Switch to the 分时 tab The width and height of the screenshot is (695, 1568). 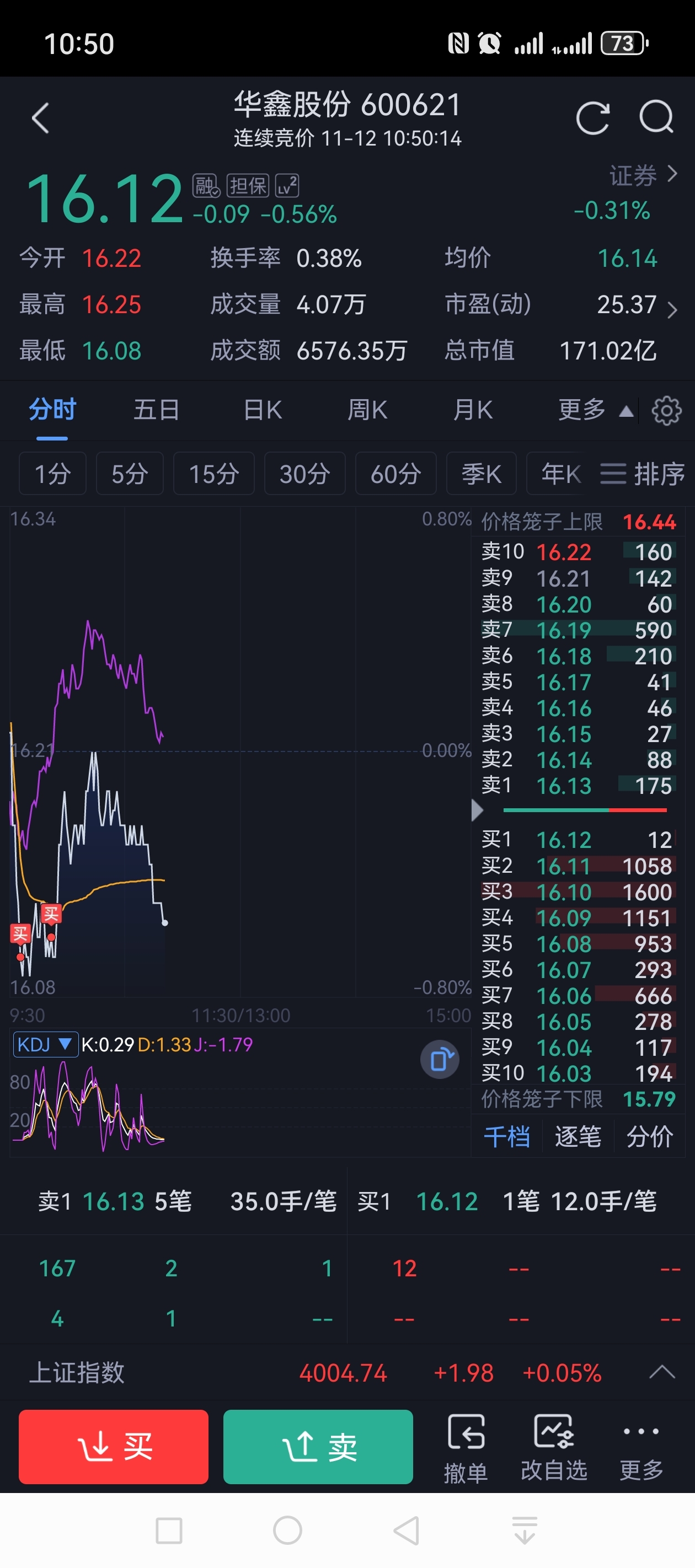tap(52, 410)
